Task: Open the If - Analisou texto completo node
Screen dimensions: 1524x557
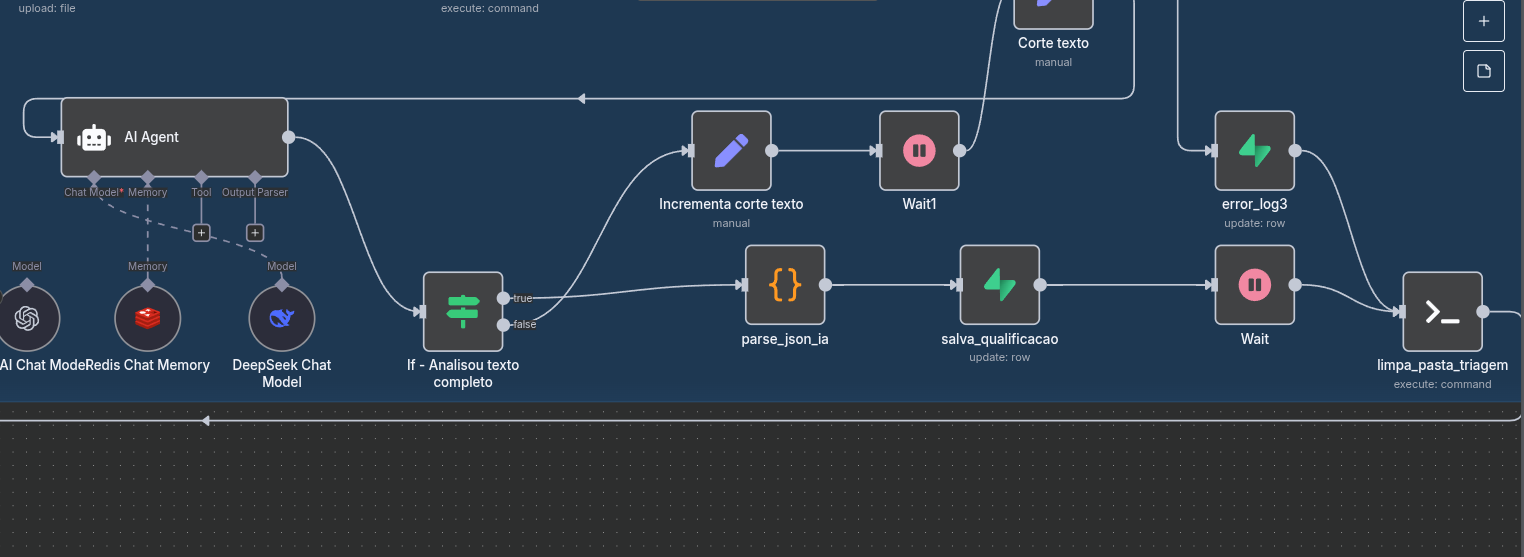Action: click(x=462, y=311)
